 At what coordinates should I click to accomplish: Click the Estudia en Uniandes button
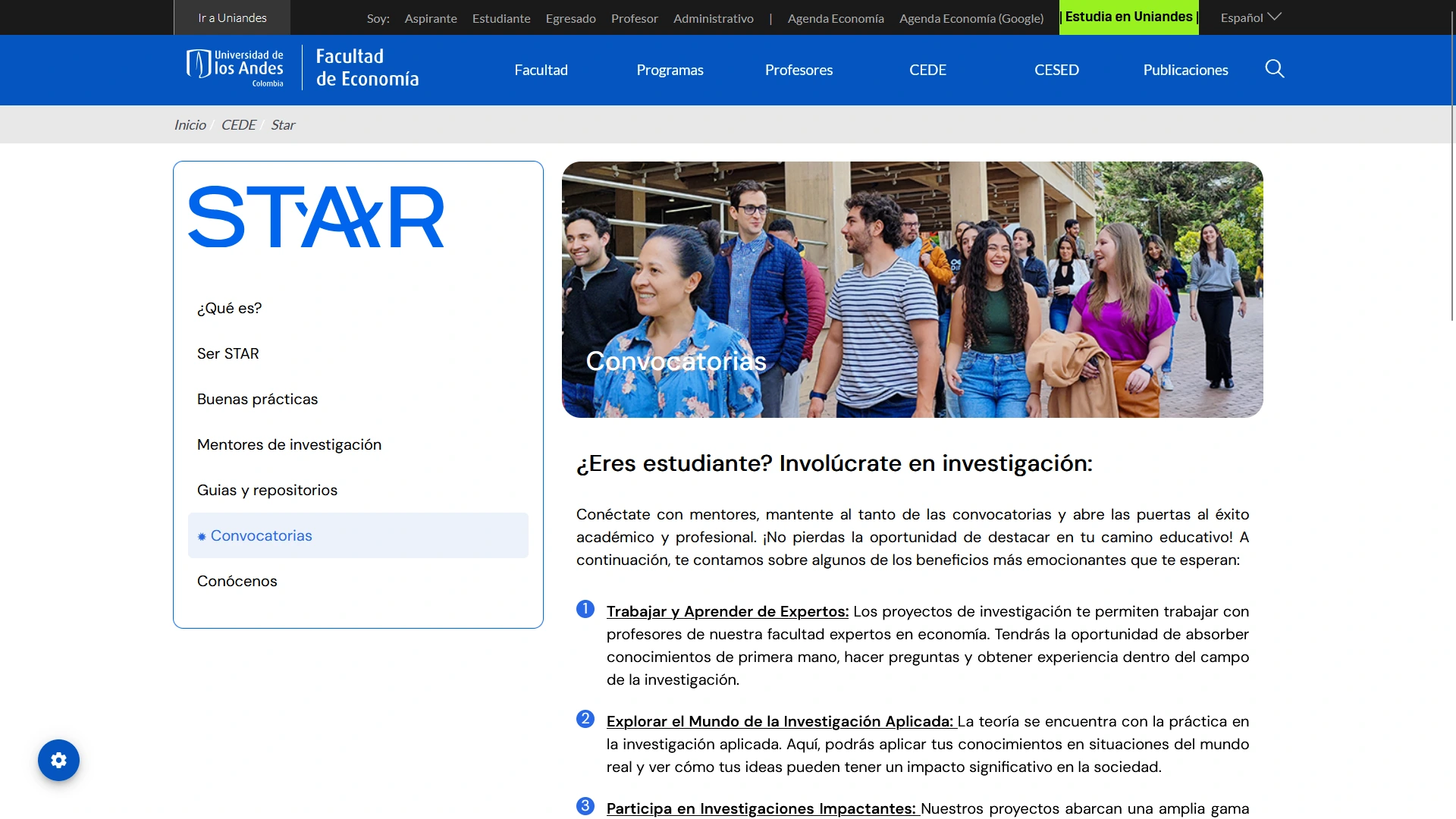tap(1128, 17)
